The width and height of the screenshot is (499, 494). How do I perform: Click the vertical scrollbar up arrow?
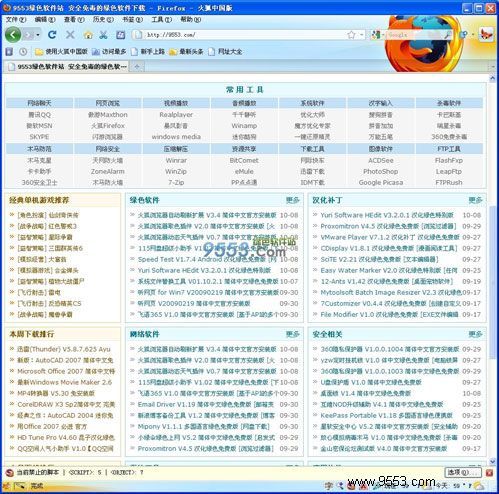click(493, 78)
